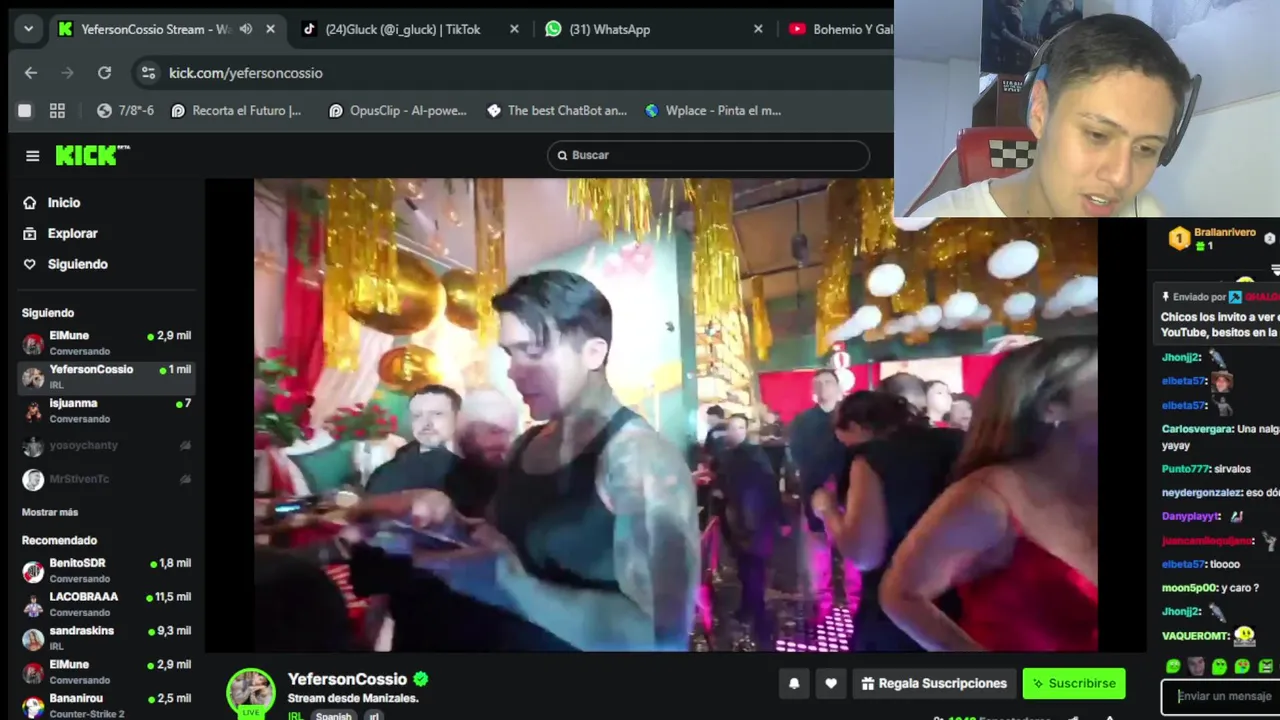Close the WhatsApp tab
This screenshot has height=720, width=1280.
click(x=758, y=29)
